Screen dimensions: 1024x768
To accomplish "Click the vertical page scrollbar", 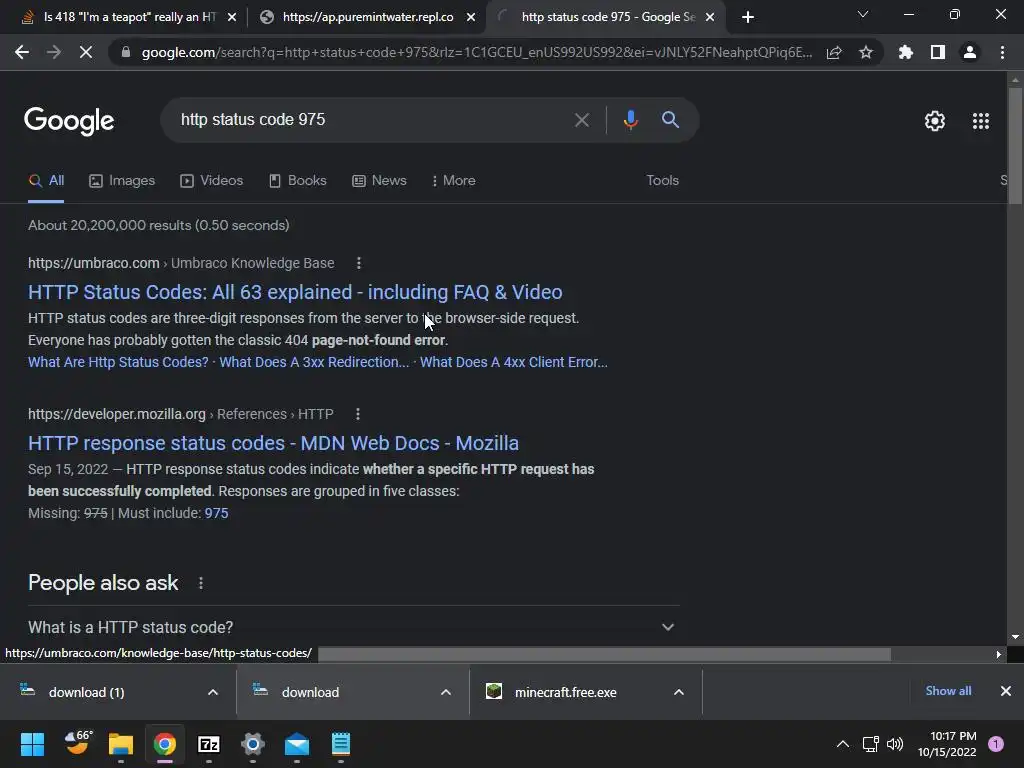I will [x=1015, y=145].
